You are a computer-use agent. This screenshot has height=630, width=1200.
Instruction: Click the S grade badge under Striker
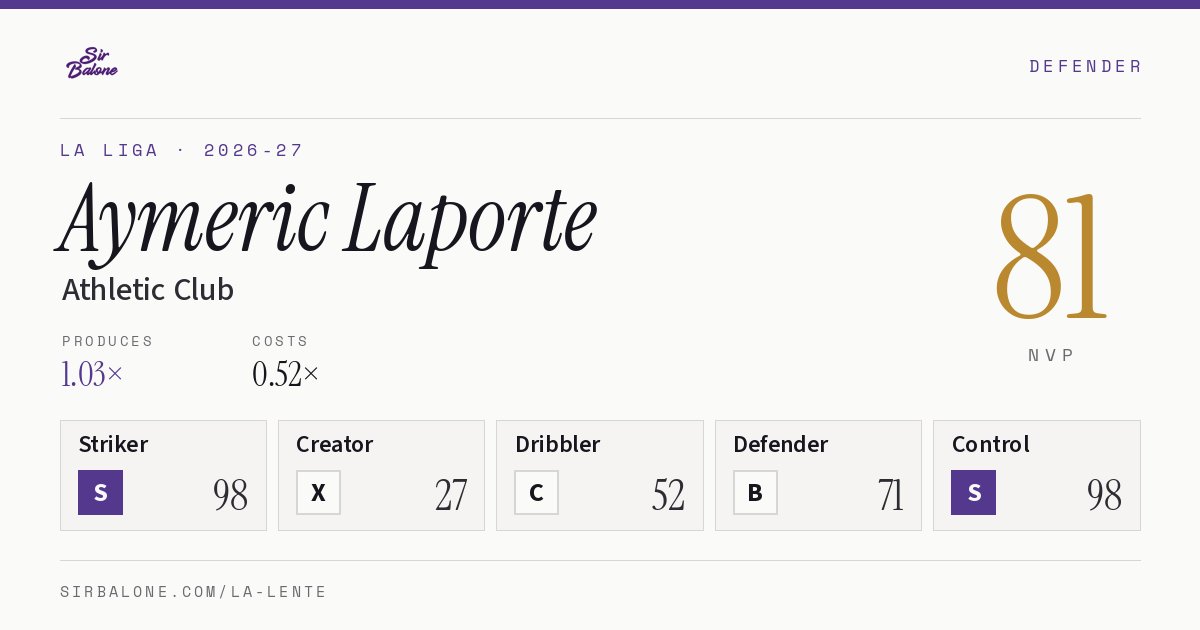click(x=100, y=492)
